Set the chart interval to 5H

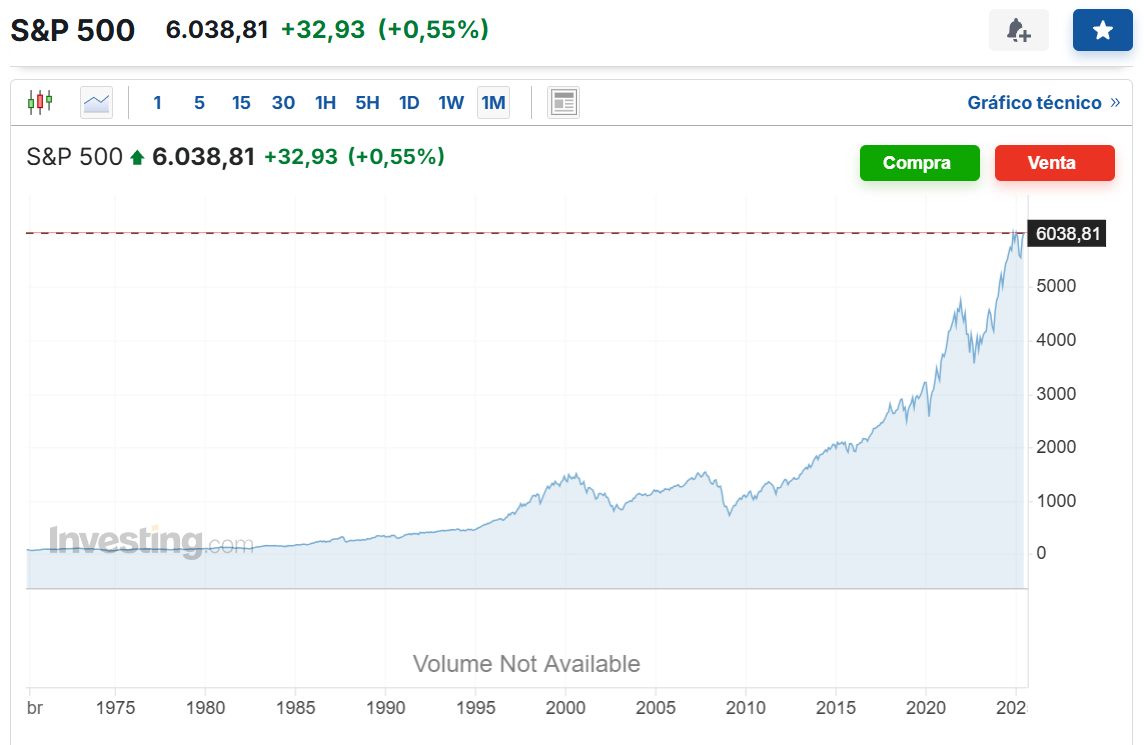[x=367, y=103]
